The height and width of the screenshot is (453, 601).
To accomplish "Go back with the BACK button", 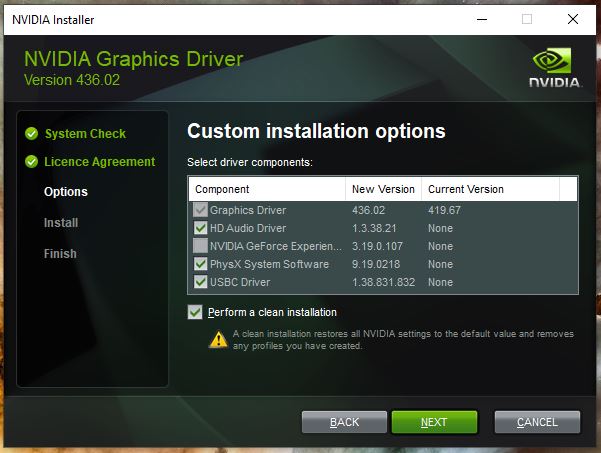I will point(344,422).
